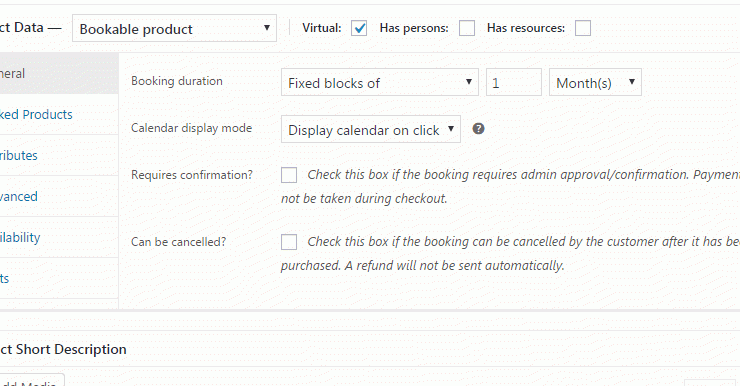740x386 pixels.
Task: Enable the Has persons checkbox
Action: 467,28
